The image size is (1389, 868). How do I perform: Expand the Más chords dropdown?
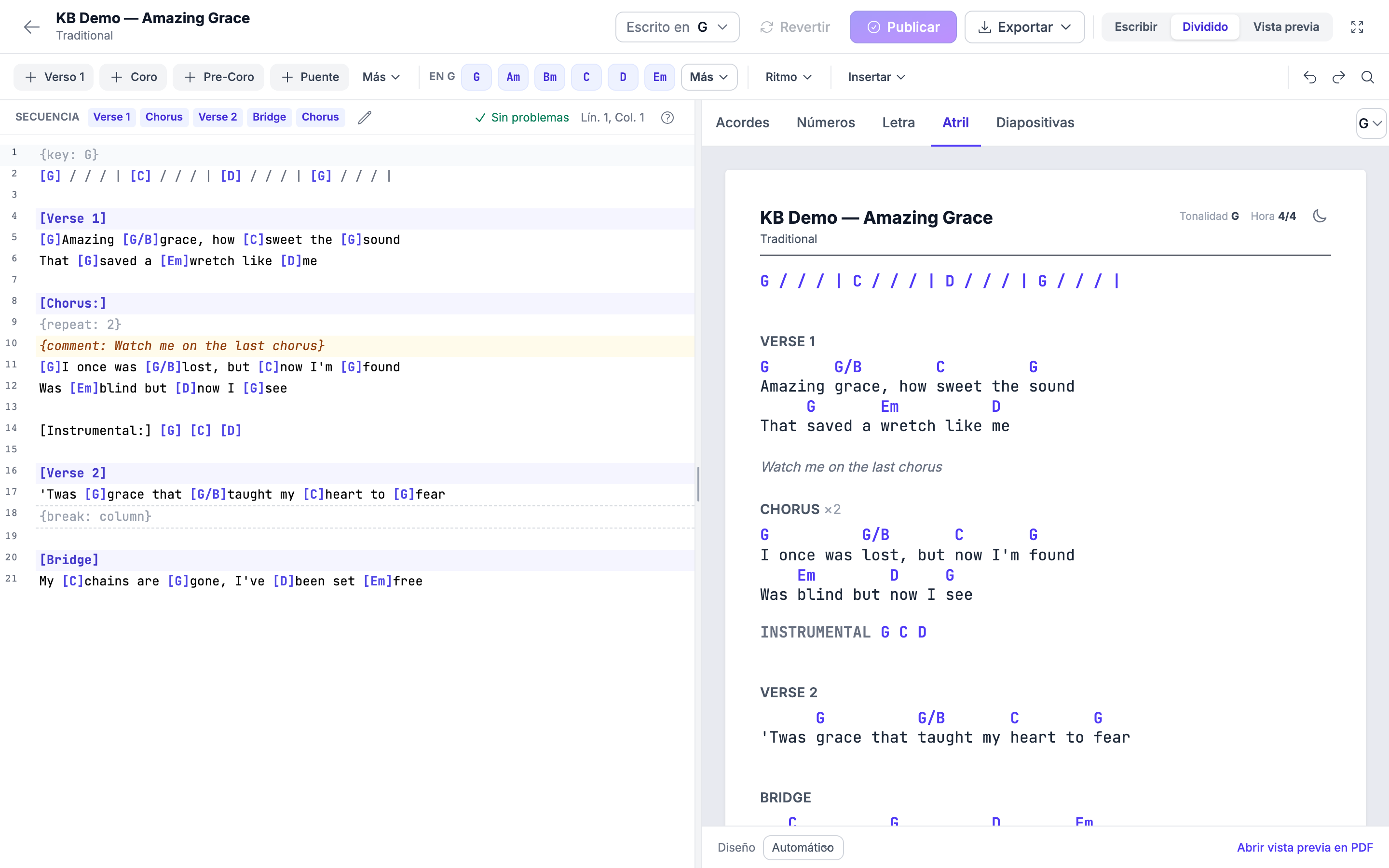coord(709,77)
